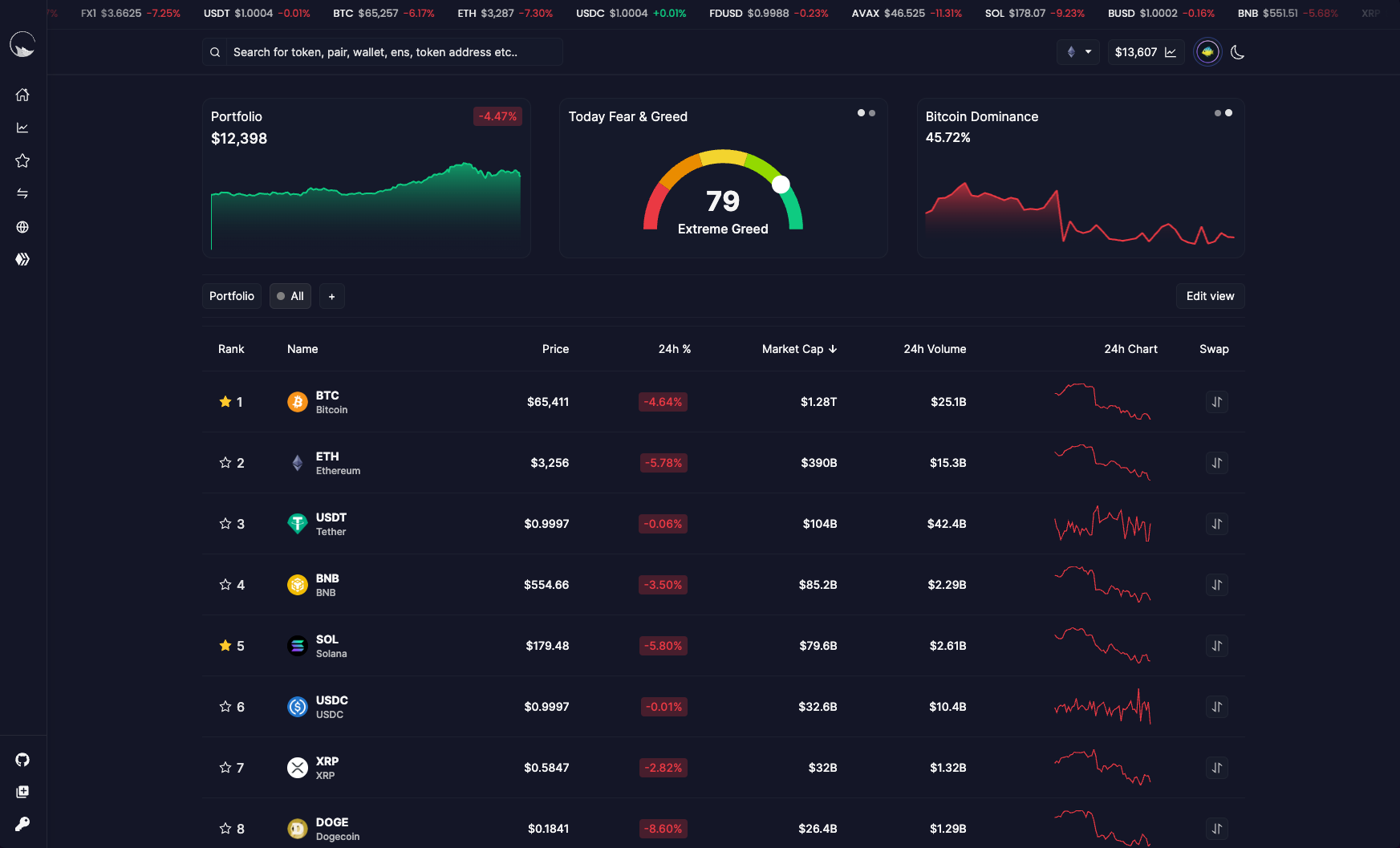Open favorites star in the sidebar

point(22,160)
